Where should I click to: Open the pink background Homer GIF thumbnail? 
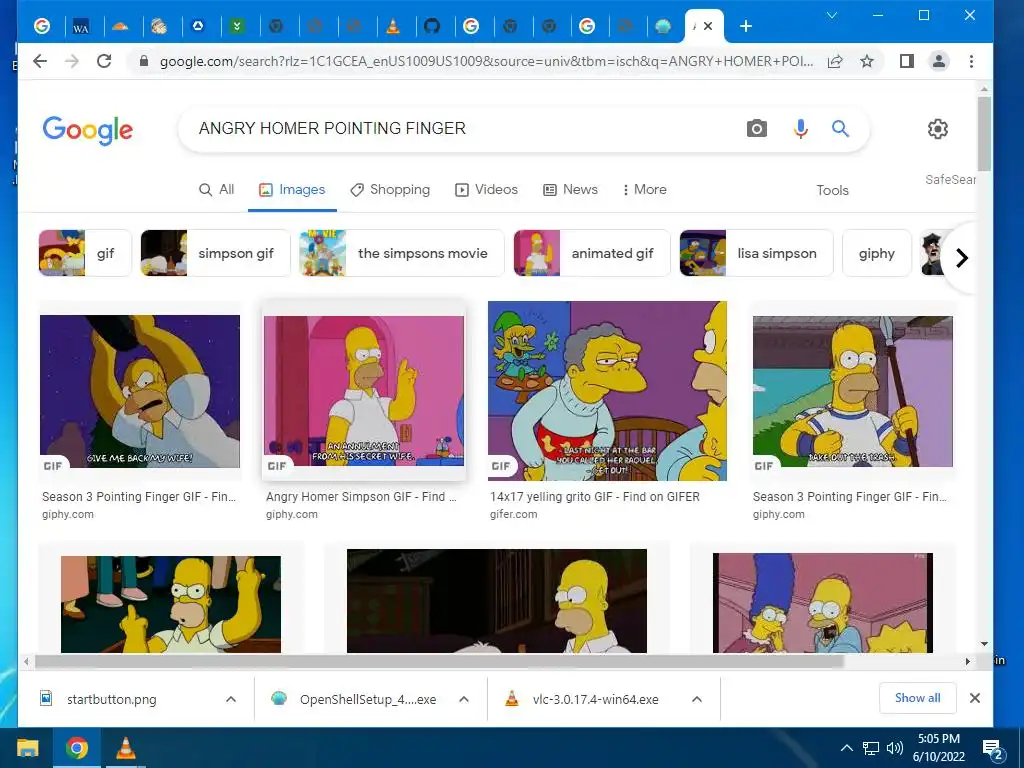pos(364,391)
